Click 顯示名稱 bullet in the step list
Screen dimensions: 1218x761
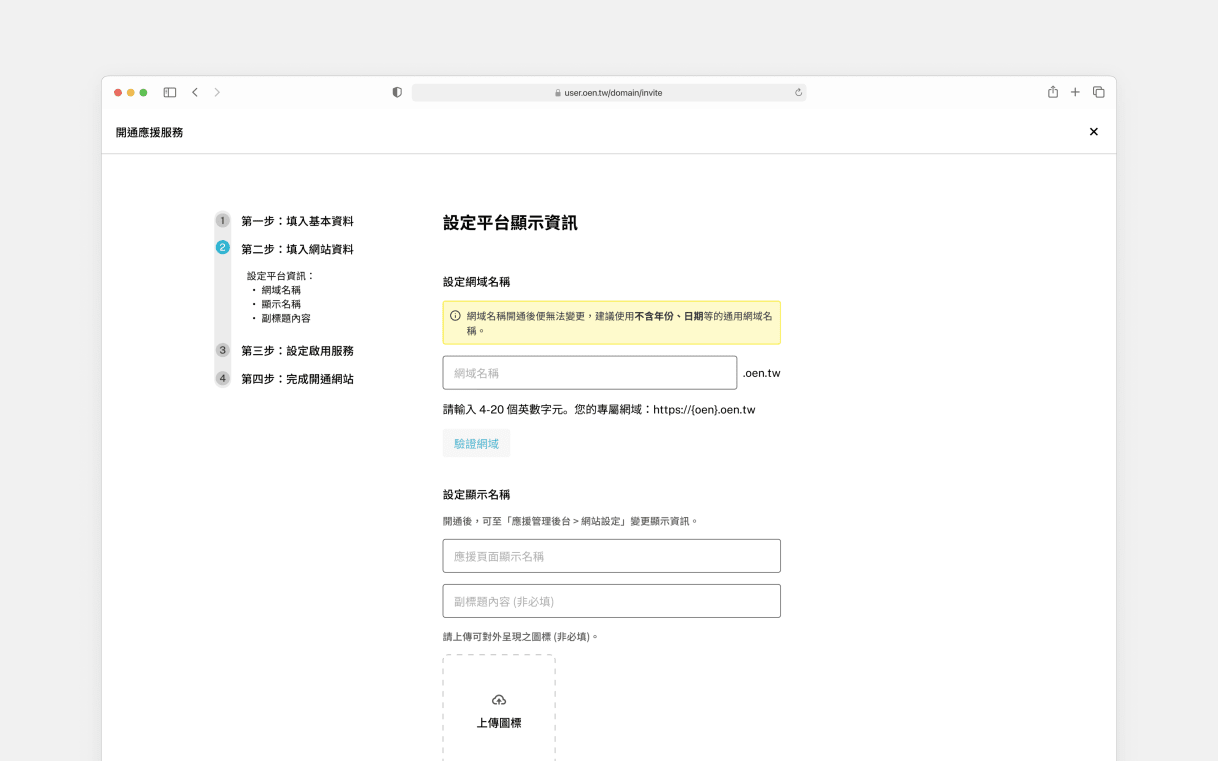click(281, 304)
